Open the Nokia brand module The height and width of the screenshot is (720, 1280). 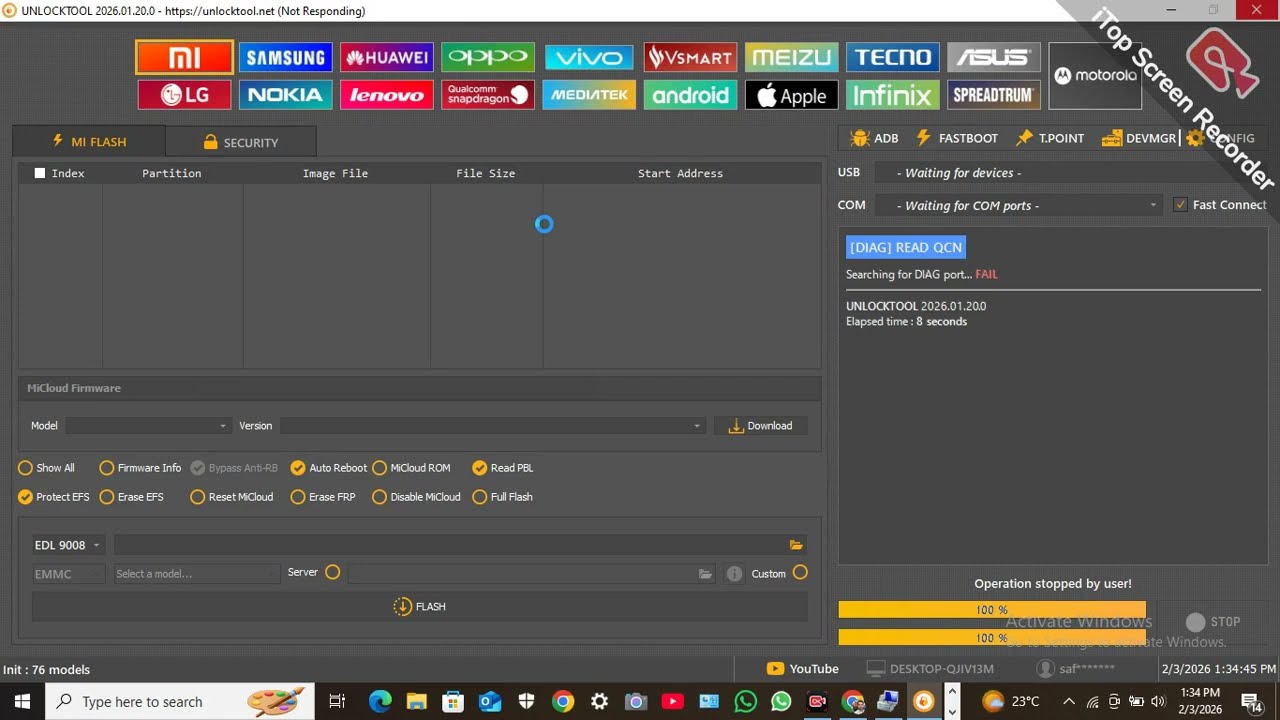(286, 95)
